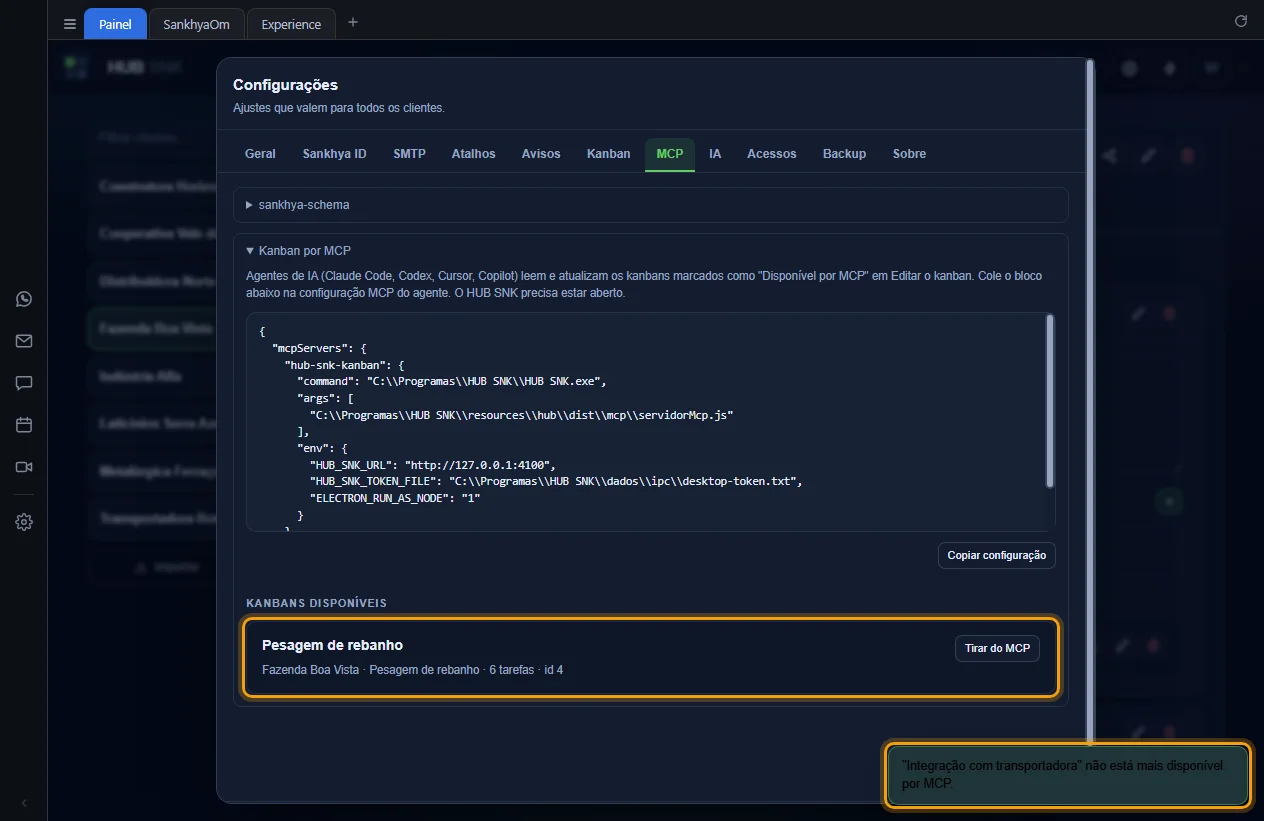Switch to the Painel tab
This screenshot has height=821, width=1264.
115,24
